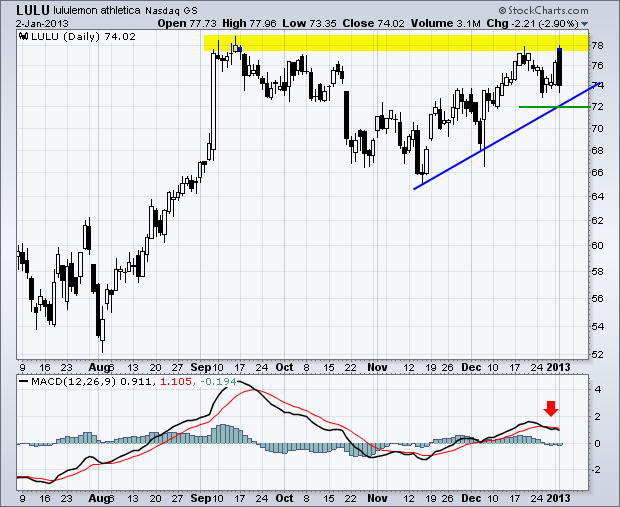This screenshot has width=620, height=507.
Task: Click the company name lululemon athletica
Action: [97, 10]
